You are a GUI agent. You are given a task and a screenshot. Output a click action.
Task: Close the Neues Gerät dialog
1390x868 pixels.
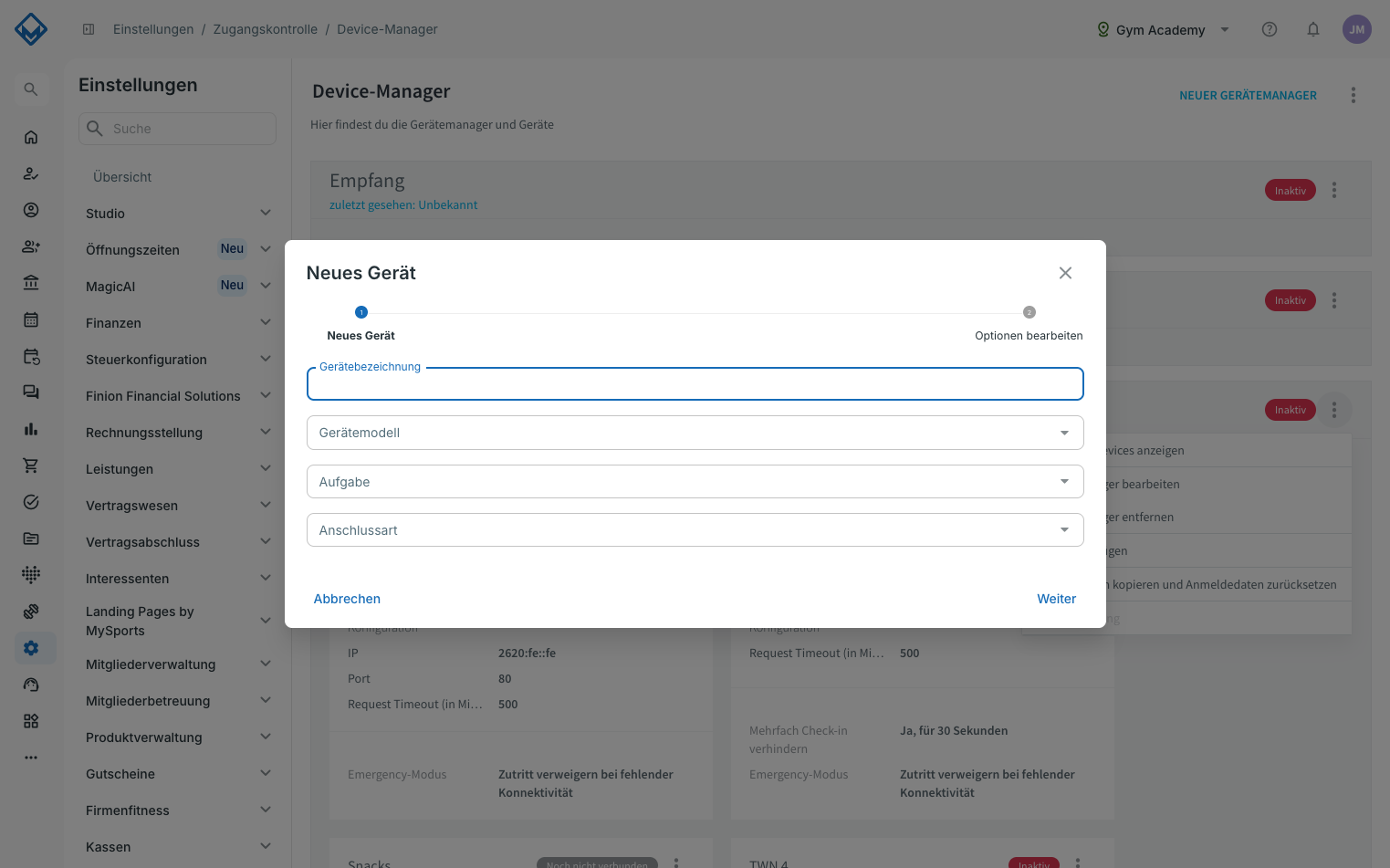(1065, 273)
